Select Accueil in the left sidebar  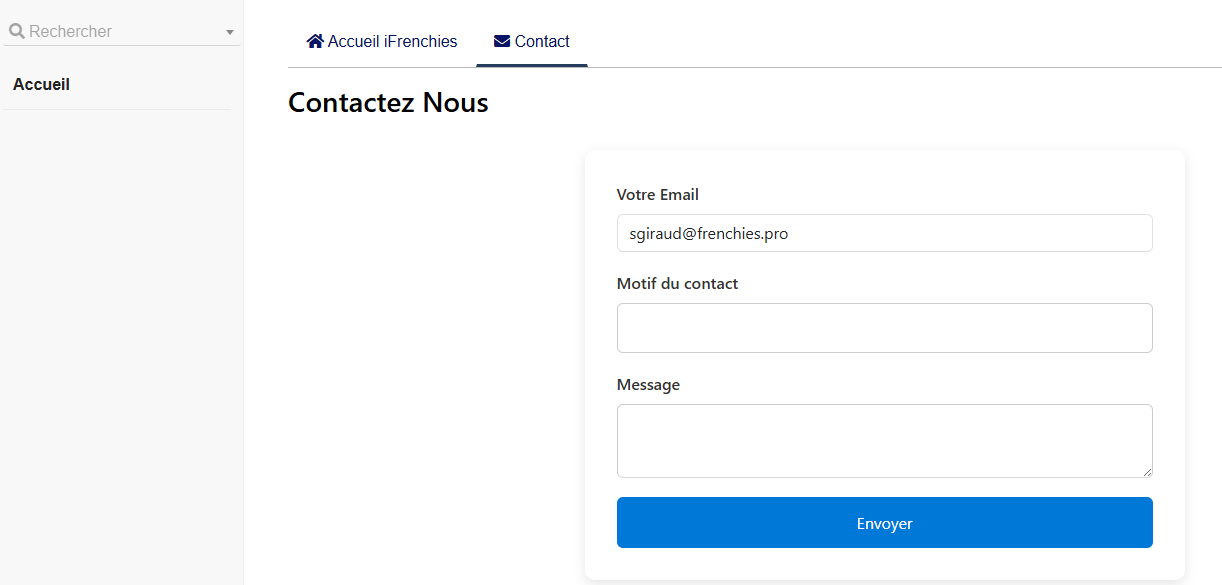click(41, 85)
